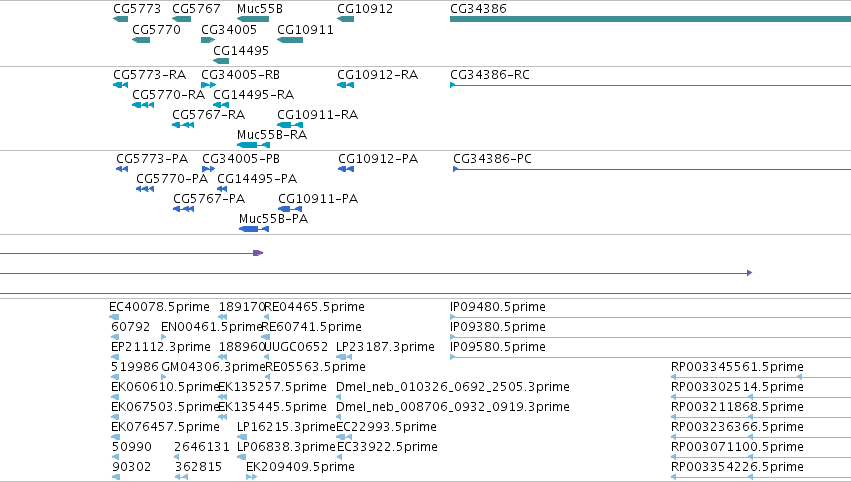The width and height of the screenshot is (851, 482).
Task: Select the CG10911 gene label
Action: click(x=305, y=29)
